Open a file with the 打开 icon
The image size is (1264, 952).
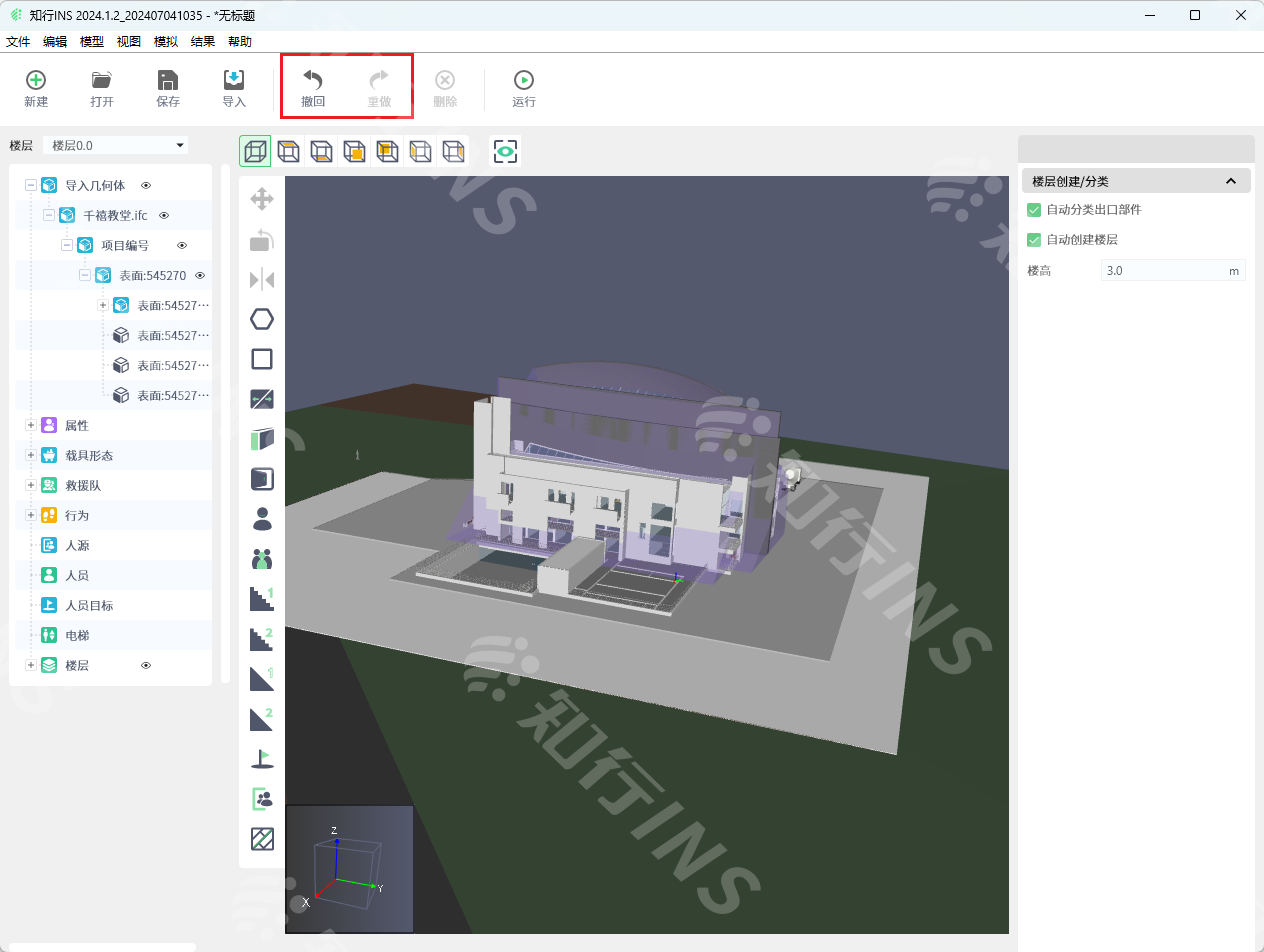pos(102,81)
